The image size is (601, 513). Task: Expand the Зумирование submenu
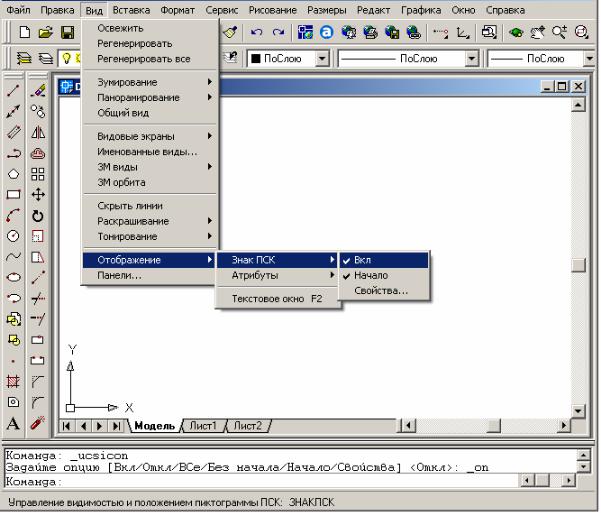point(150,82)
